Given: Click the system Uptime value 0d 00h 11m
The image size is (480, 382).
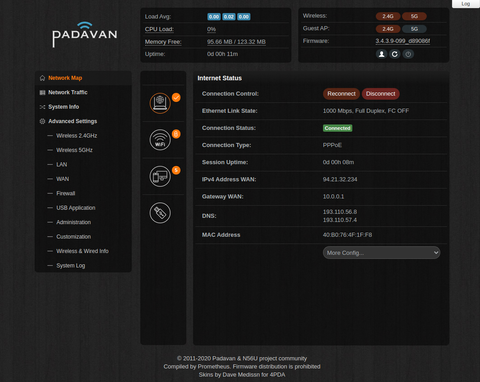Looking at the screenshot, I should (222, 54).
